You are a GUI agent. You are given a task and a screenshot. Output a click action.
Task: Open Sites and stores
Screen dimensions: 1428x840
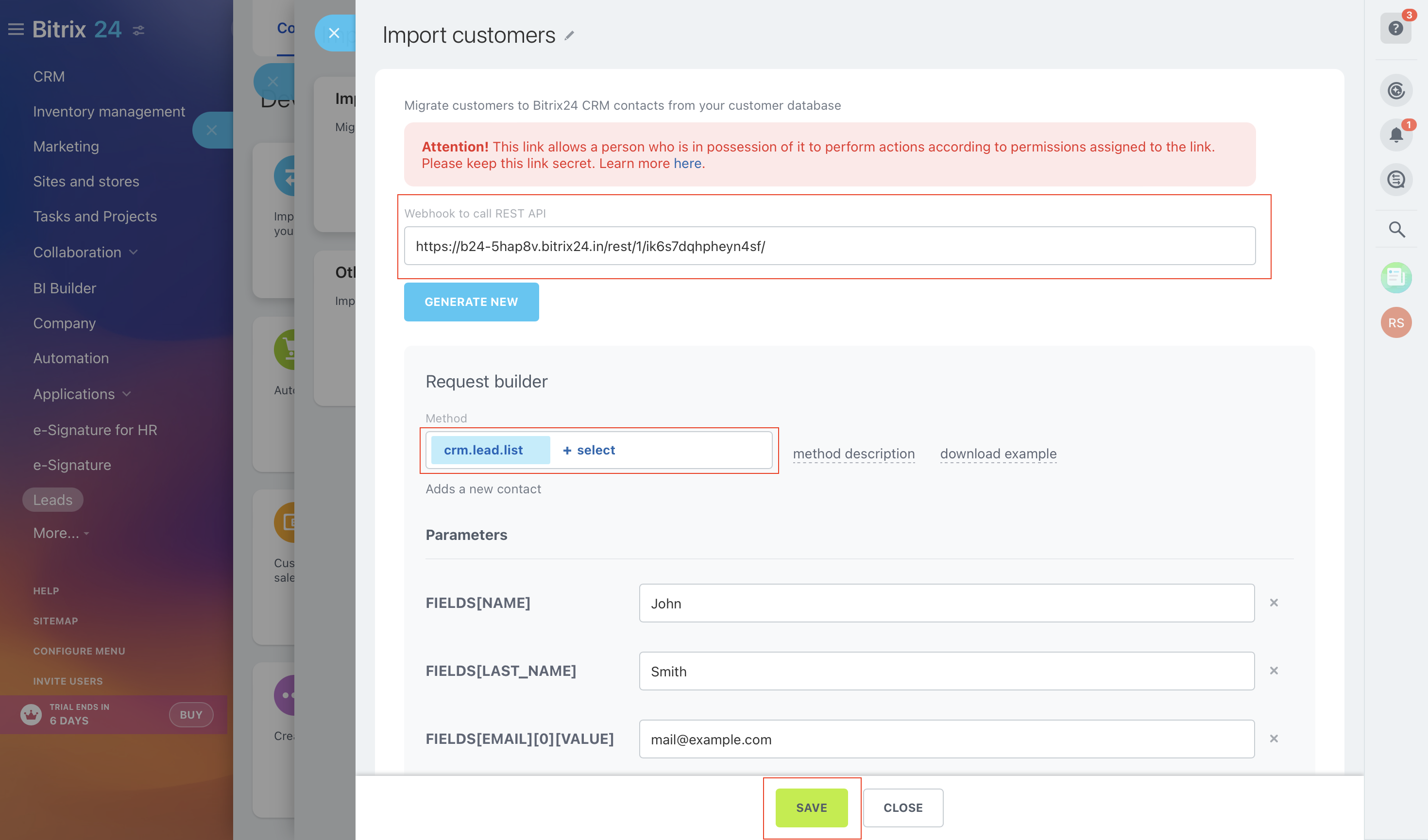(86, 181)
